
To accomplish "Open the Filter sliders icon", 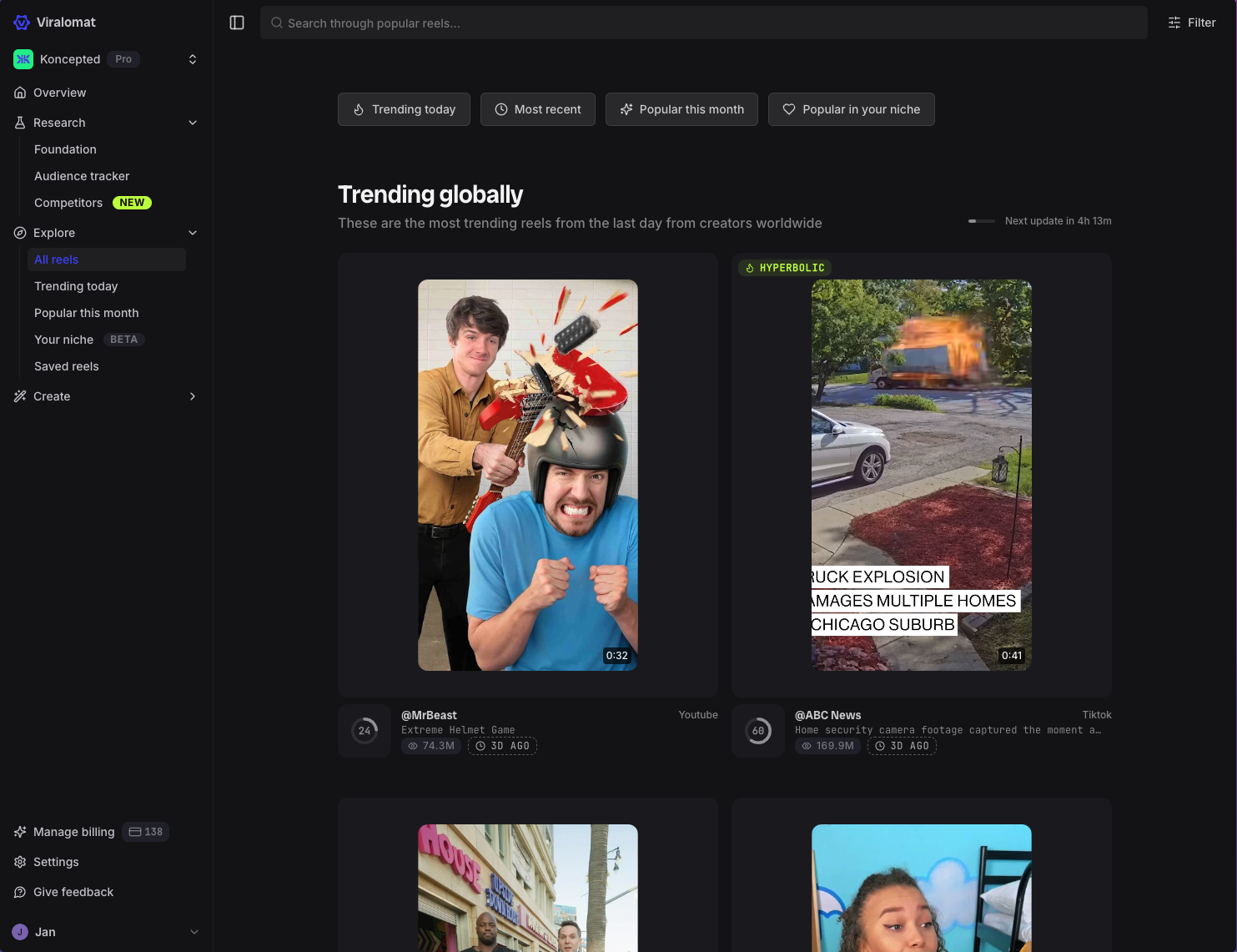I will (1174, 23).
